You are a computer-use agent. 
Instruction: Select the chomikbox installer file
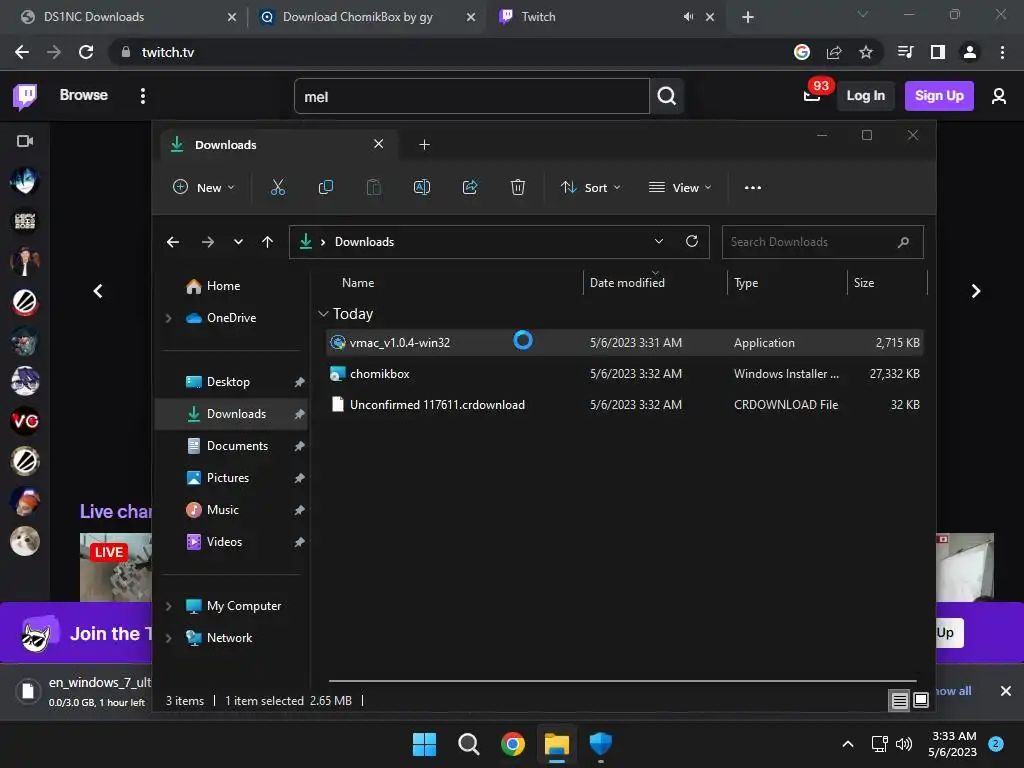pos(624,374)
